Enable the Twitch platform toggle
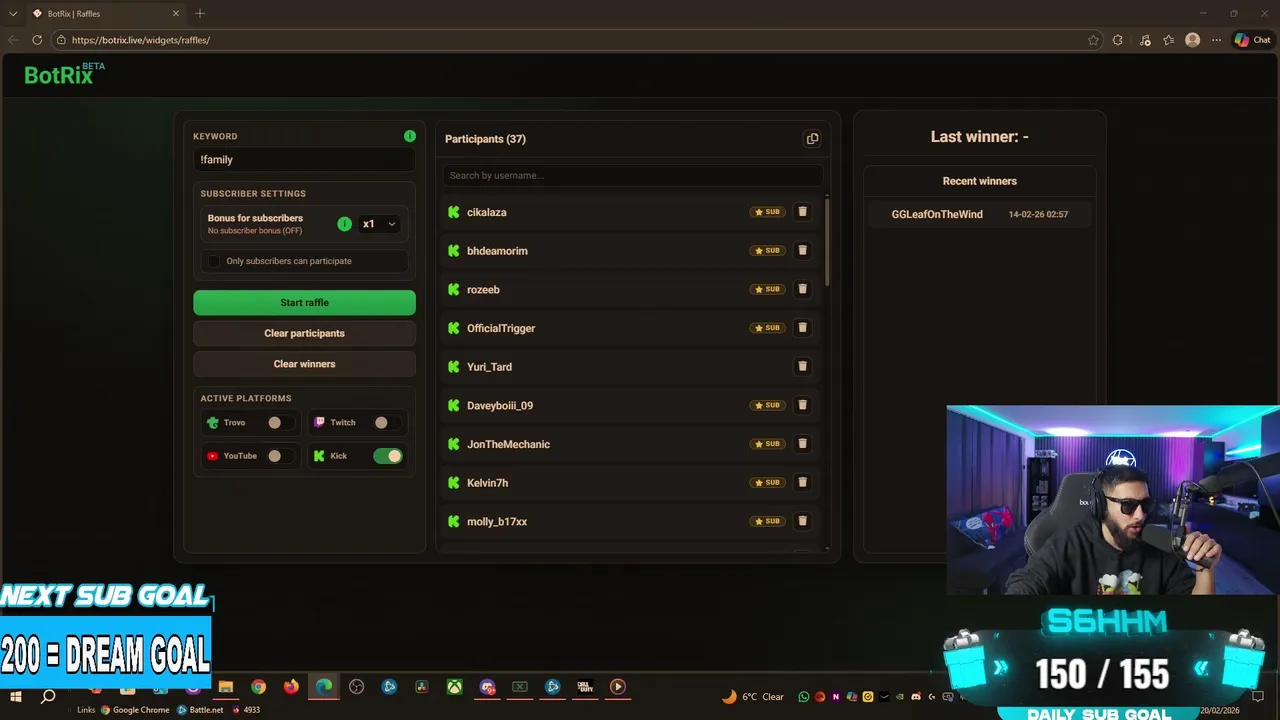The width and height of the screenshot is (1280, 720). (x=386, y=422)
